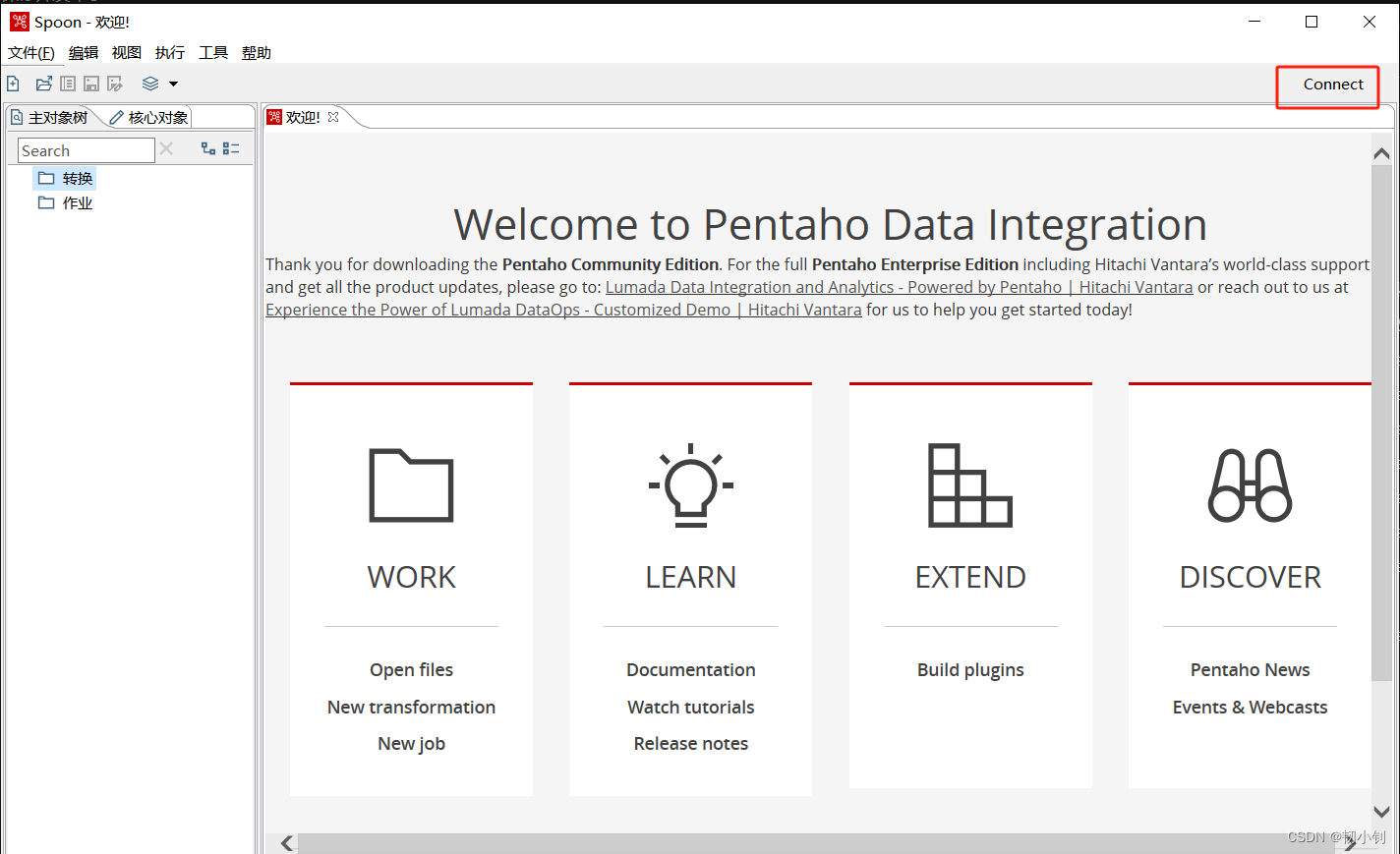
Task: Open the 视图 menu
Action: (x=127, y=53)
